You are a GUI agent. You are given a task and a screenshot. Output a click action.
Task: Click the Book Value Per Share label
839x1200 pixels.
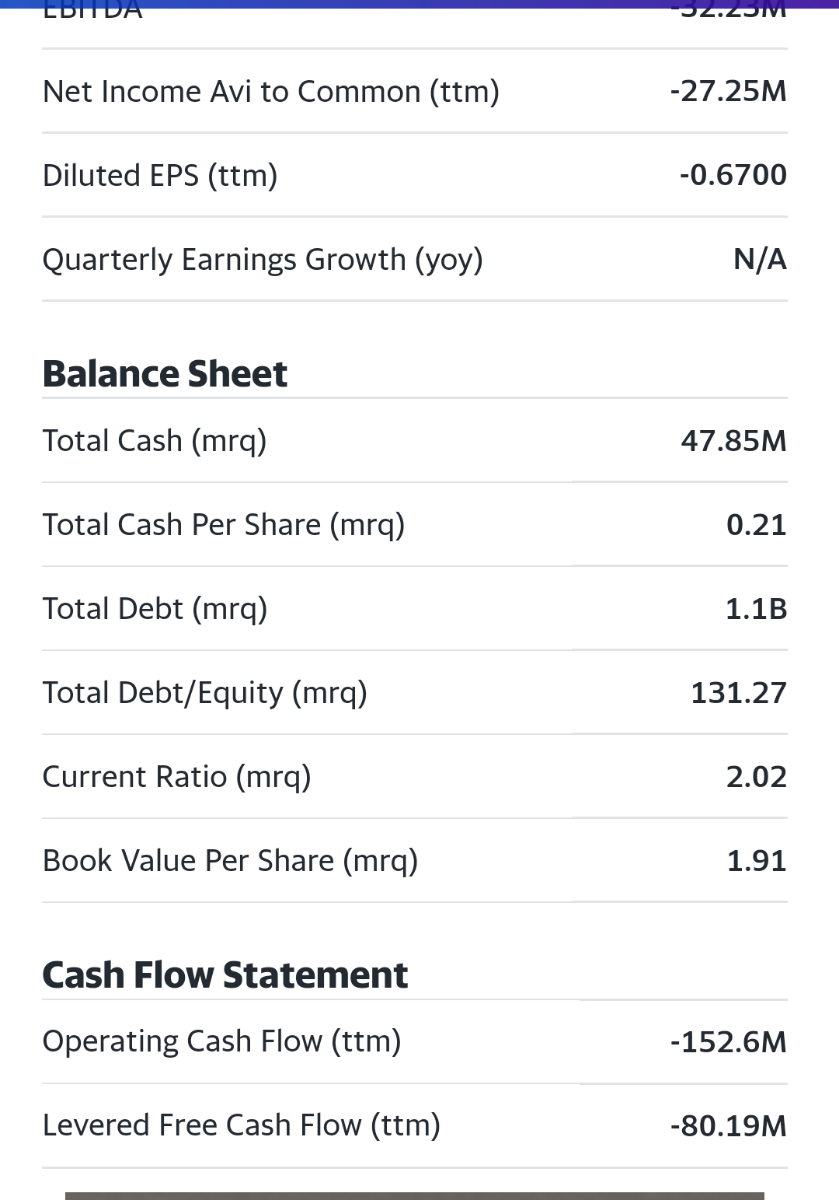(230, 861)
